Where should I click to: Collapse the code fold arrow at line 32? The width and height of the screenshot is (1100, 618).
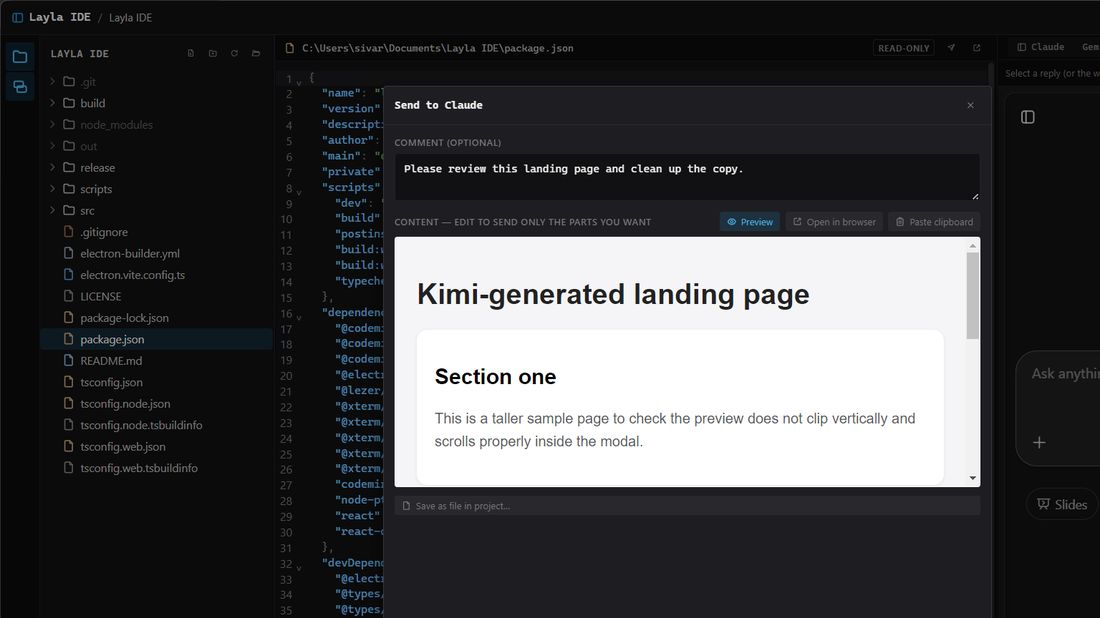299,567
